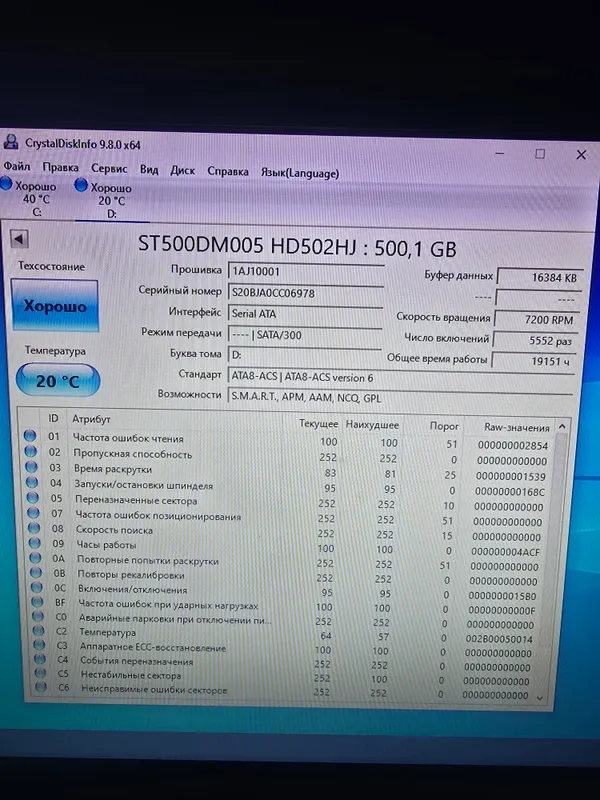Open the Сервис menu
600x800 pixels.
(109, 168)
